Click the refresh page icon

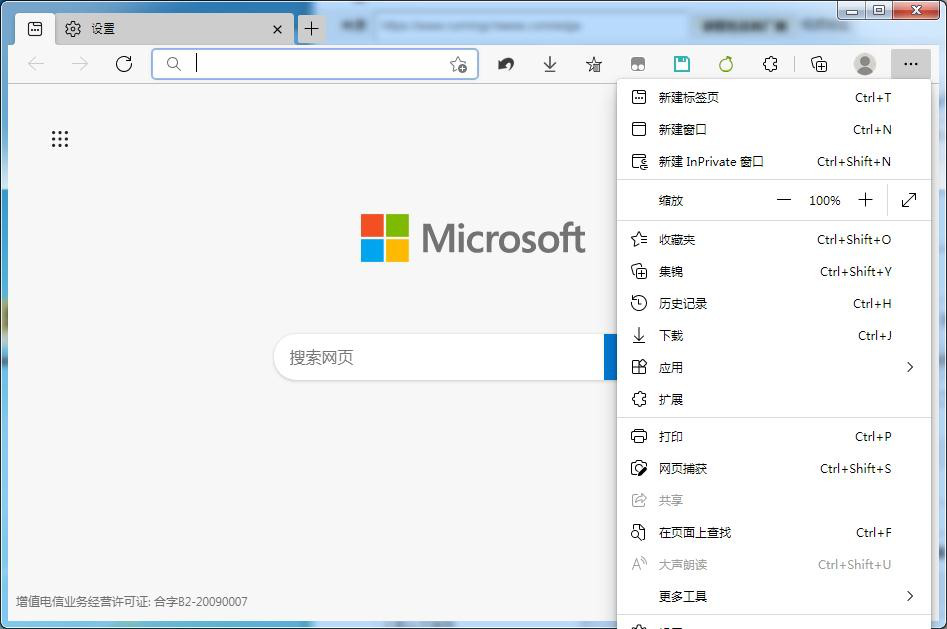click(x=124, y=64)
